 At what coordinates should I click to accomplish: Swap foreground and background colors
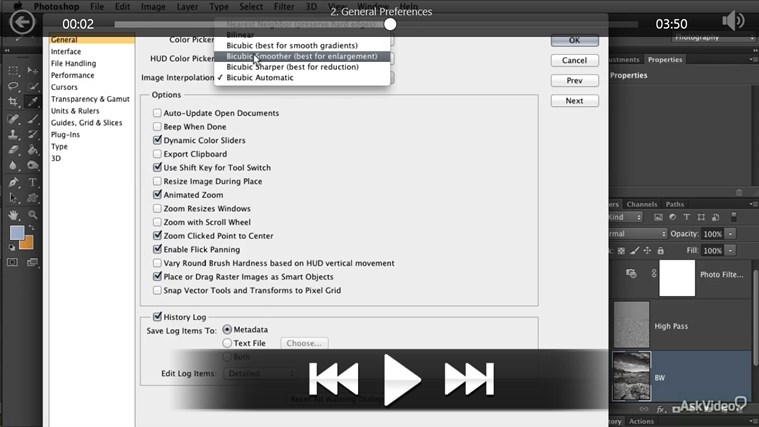pos(32,228)
